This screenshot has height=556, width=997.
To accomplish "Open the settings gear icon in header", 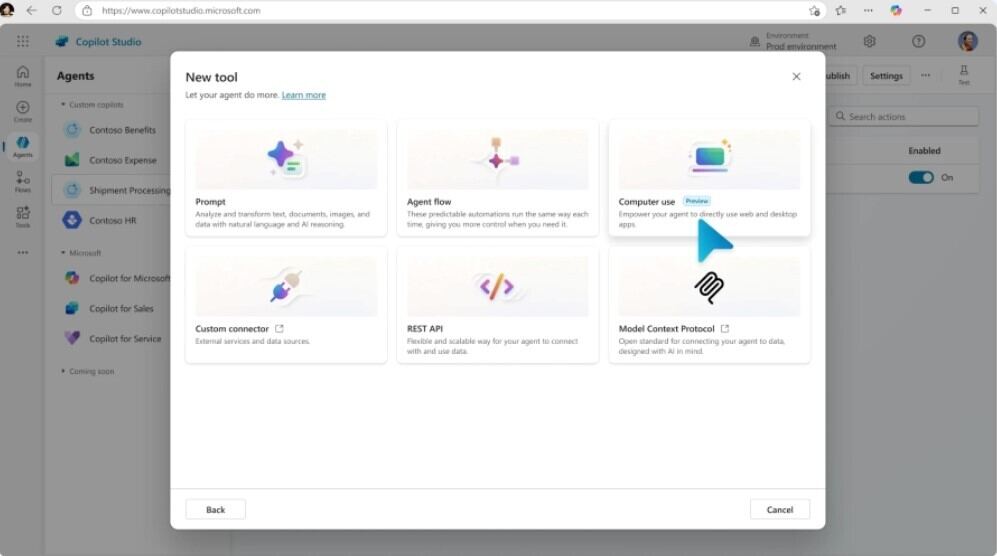I will [x=869, y=41].
